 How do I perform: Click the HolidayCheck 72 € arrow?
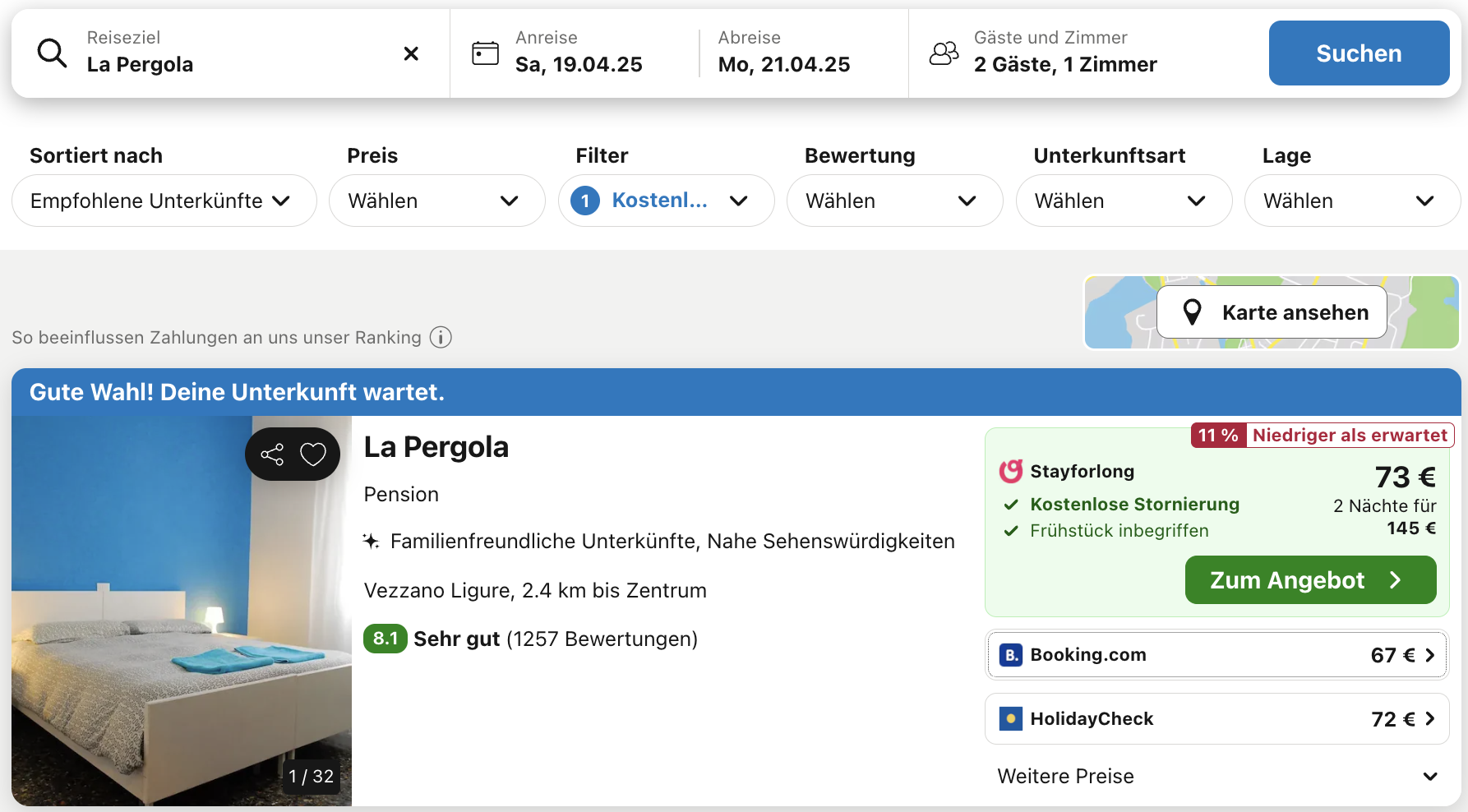[1430, 719]
